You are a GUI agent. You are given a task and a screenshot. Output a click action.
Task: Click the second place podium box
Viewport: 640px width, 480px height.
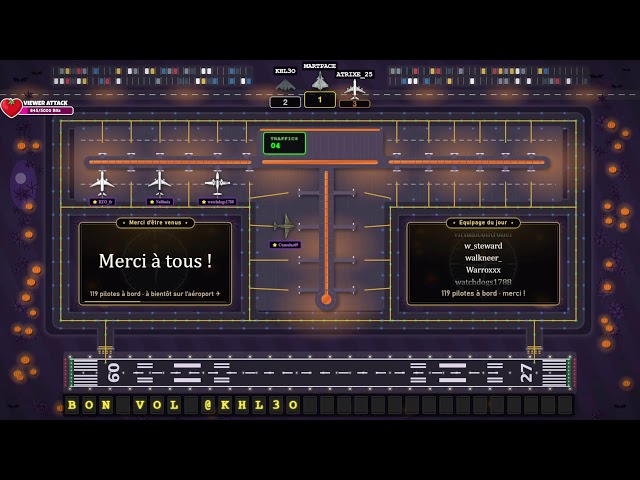(285, 102)
